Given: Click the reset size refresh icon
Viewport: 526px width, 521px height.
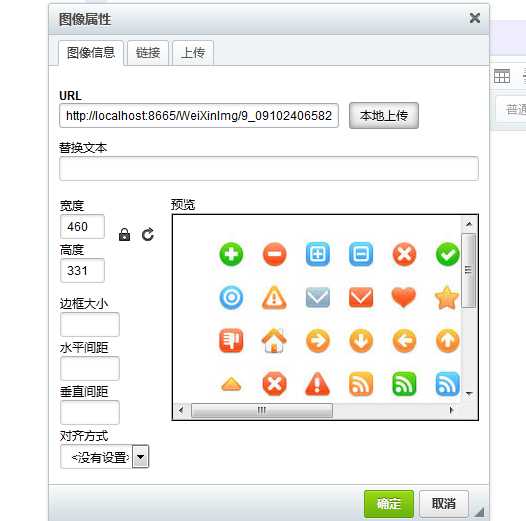Looking at the screenshot, I should [148, 235].
